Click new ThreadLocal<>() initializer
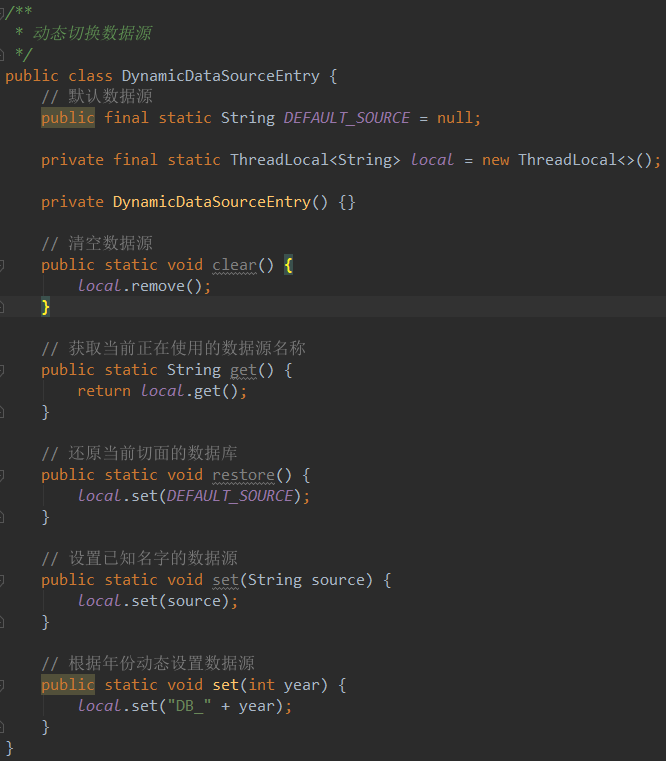This screenshot has width=666, height=761. [567, 160]
